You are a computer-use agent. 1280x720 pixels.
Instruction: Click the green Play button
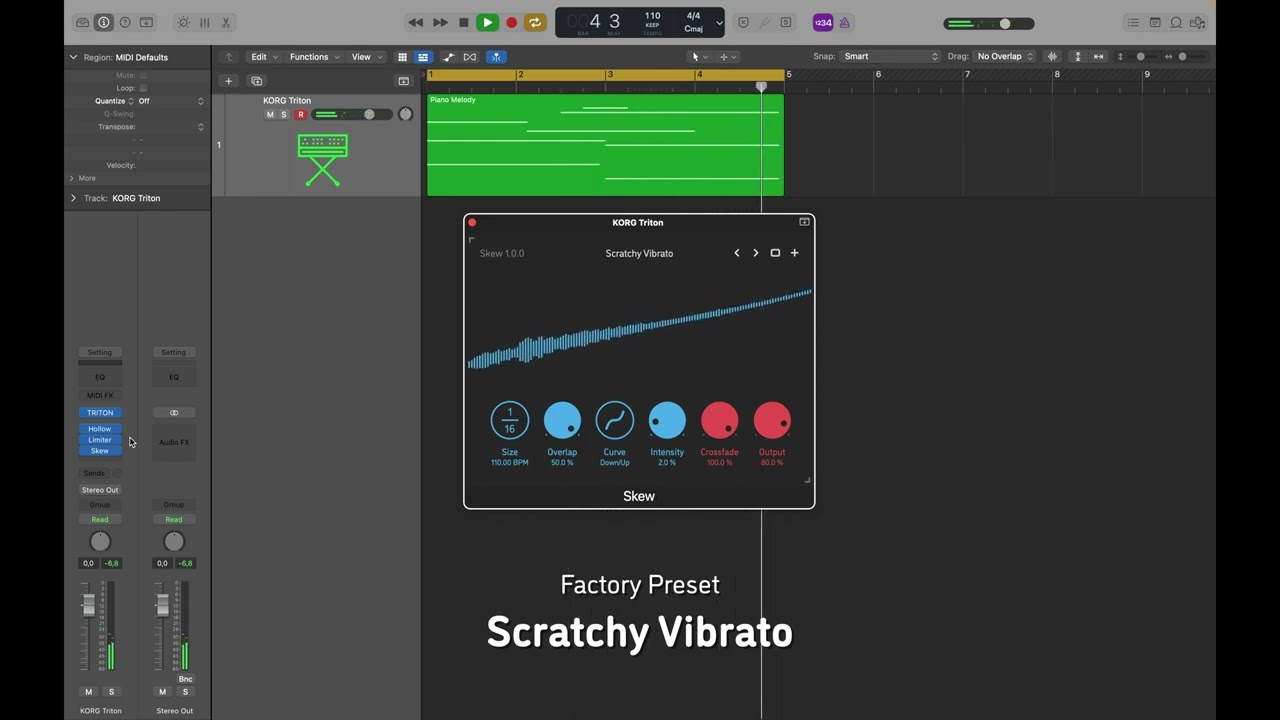(488, 22)
